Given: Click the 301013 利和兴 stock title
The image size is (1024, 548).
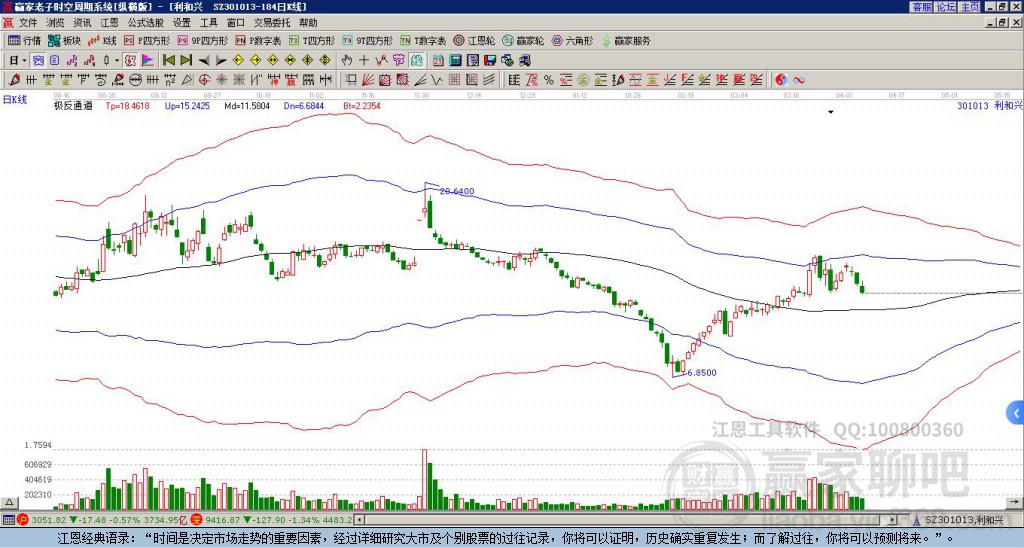Looking at the screenshot, I should (989, 105).
